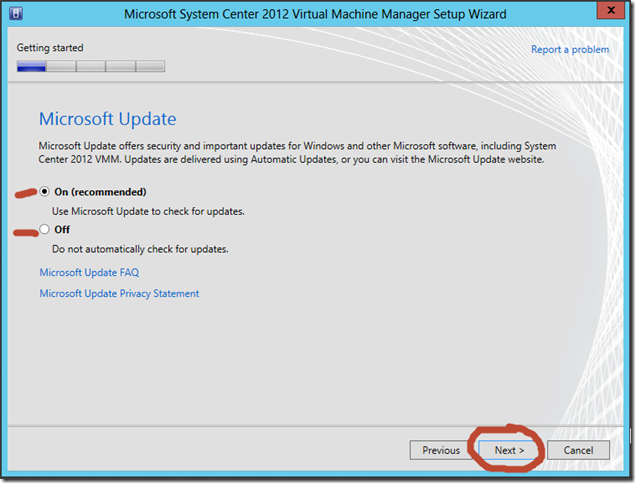Open the Microsoft Update FAQ link
The width and height of the screenshot is (635, 483).
coord(89,272)
